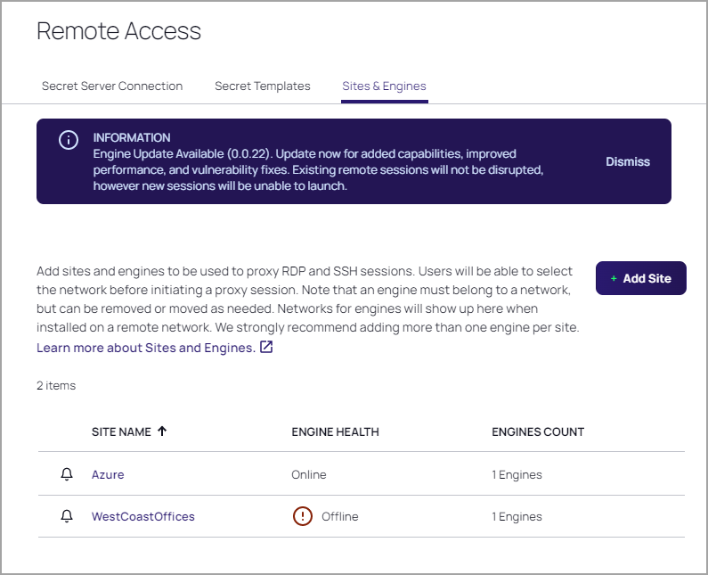Switch to the Secret Templates tab
Viewport: 708px width, 575px height.
(x=262, y=86)
